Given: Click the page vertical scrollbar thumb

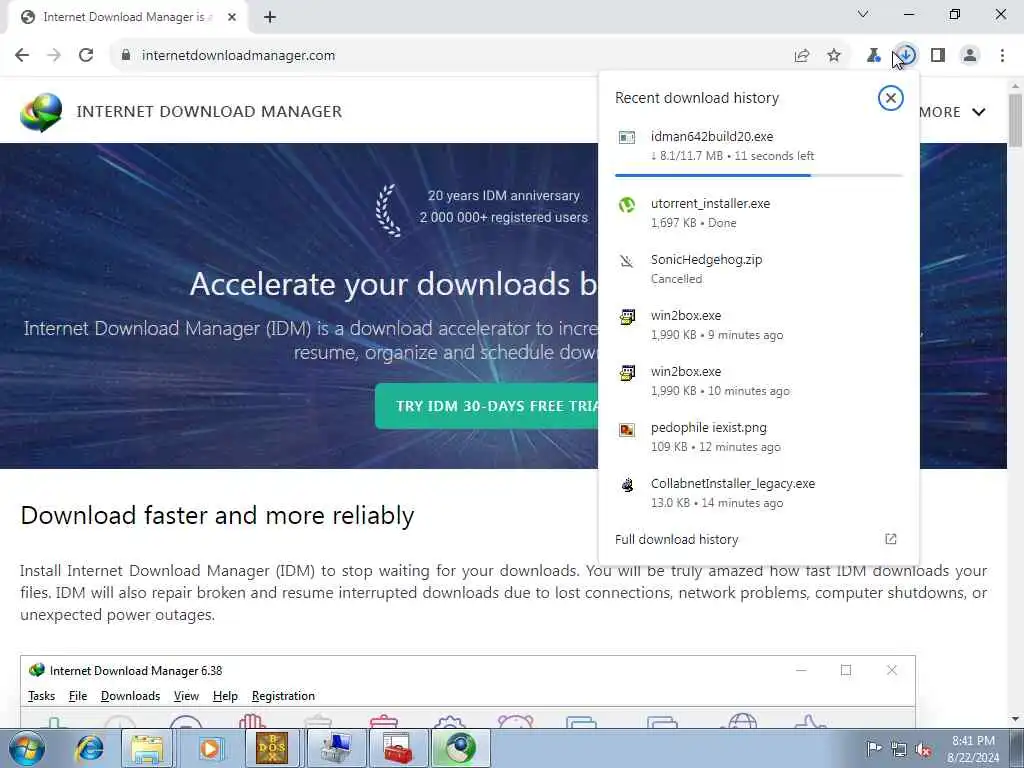Looking at the screenshot, I should click(x=1016, y=120).
